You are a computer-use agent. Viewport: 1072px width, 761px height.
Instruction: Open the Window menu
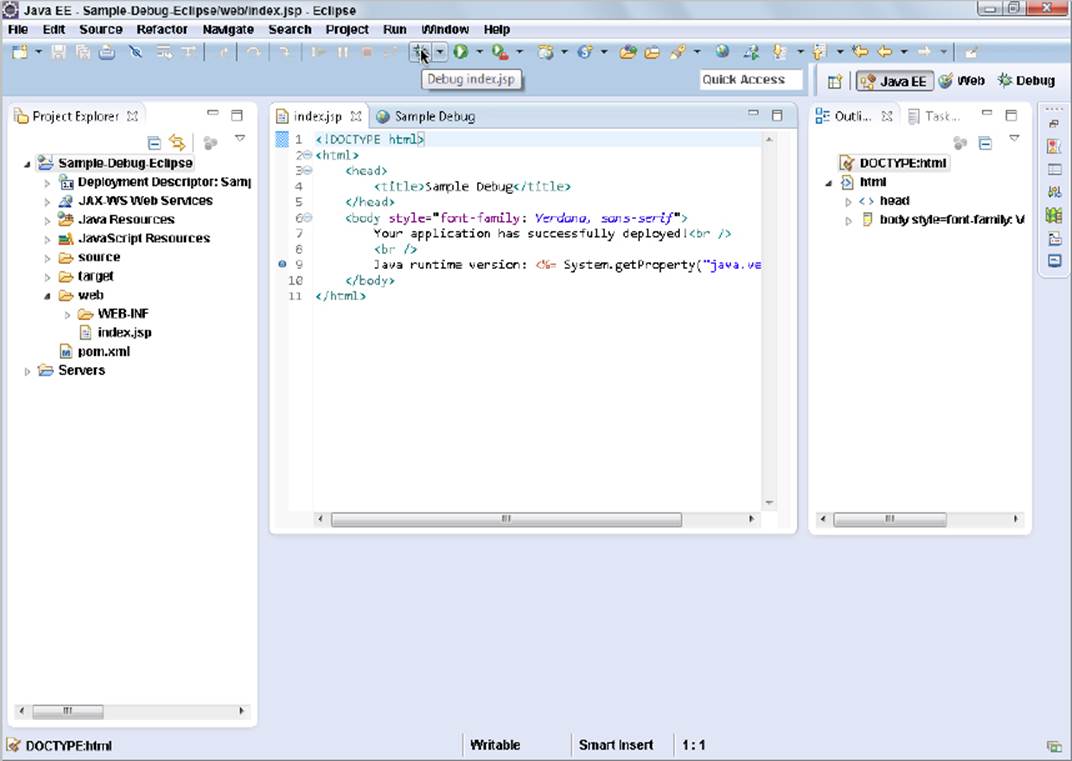445,29
